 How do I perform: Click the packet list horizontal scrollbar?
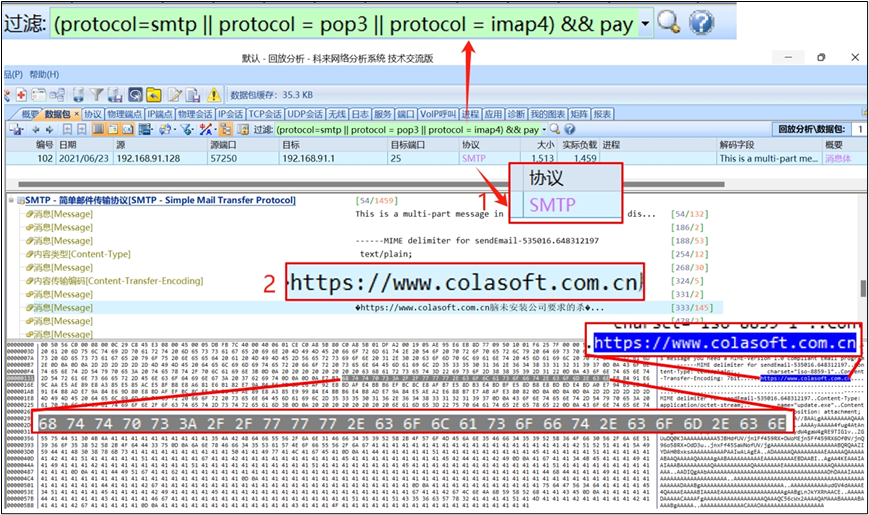coord(371,184)
